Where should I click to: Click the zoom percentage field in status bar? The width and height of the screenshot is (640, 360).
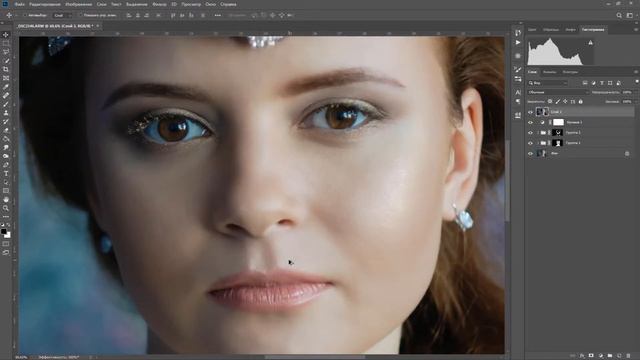pos(21,357)
